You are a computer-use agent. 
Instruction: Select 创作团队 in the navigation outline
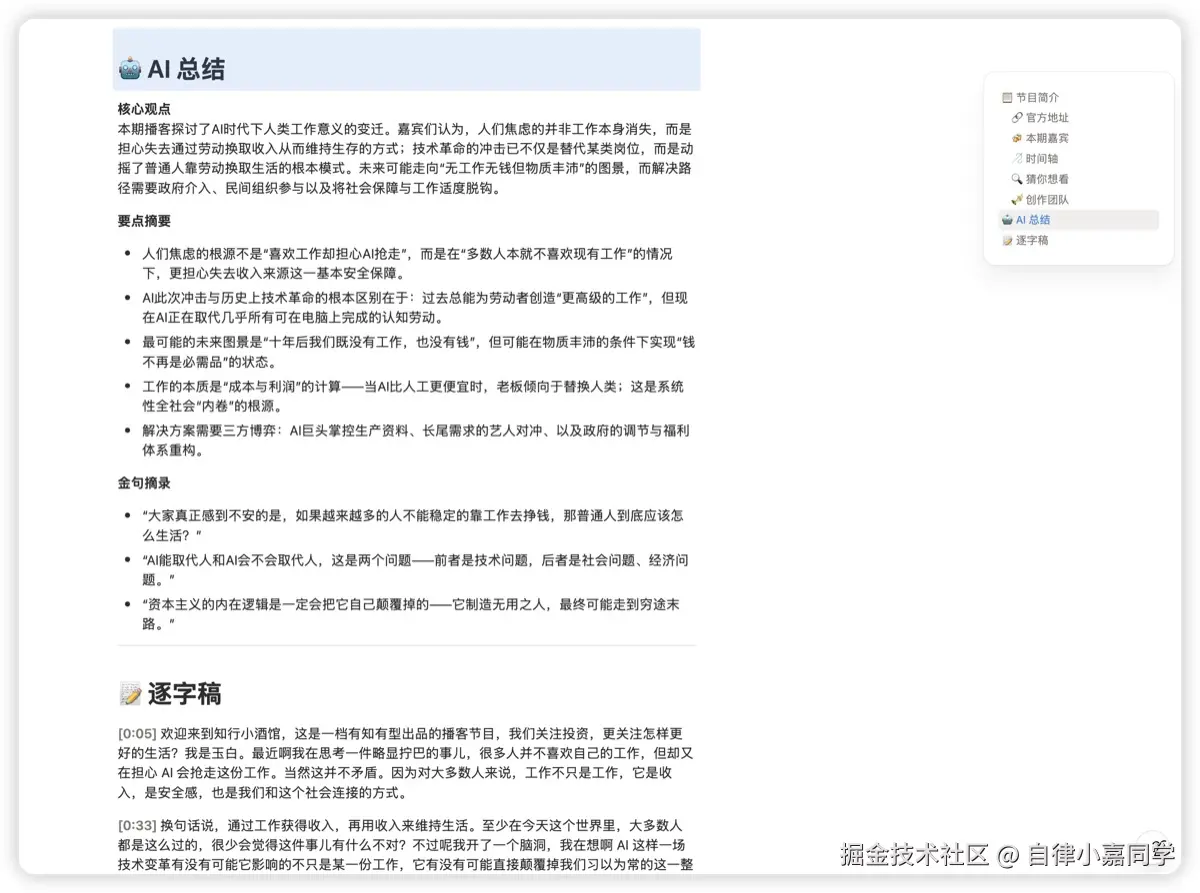(1047, 199)
